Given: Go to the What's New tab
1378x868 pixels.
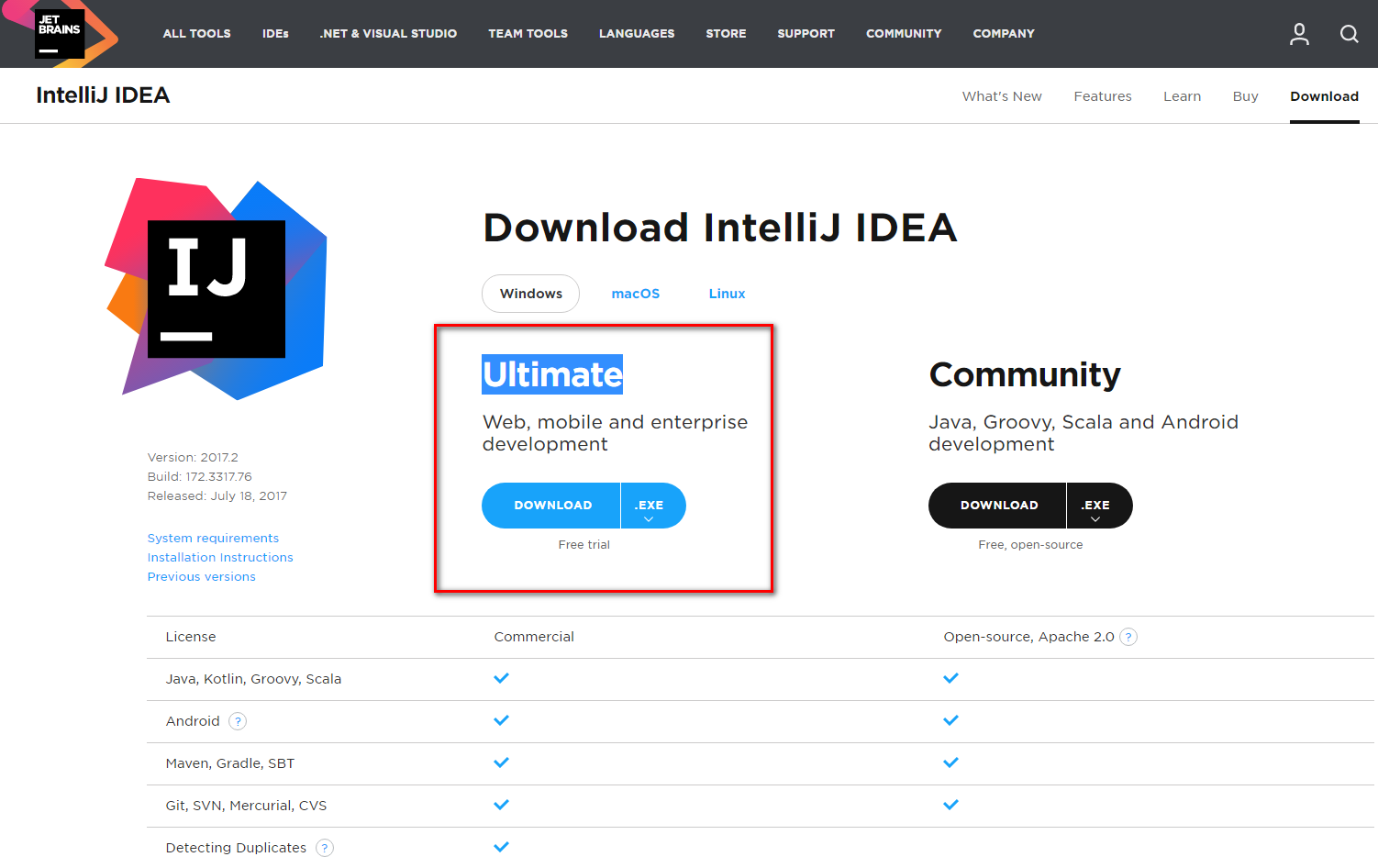Looking at the screenshot, I should (1002, 96).
